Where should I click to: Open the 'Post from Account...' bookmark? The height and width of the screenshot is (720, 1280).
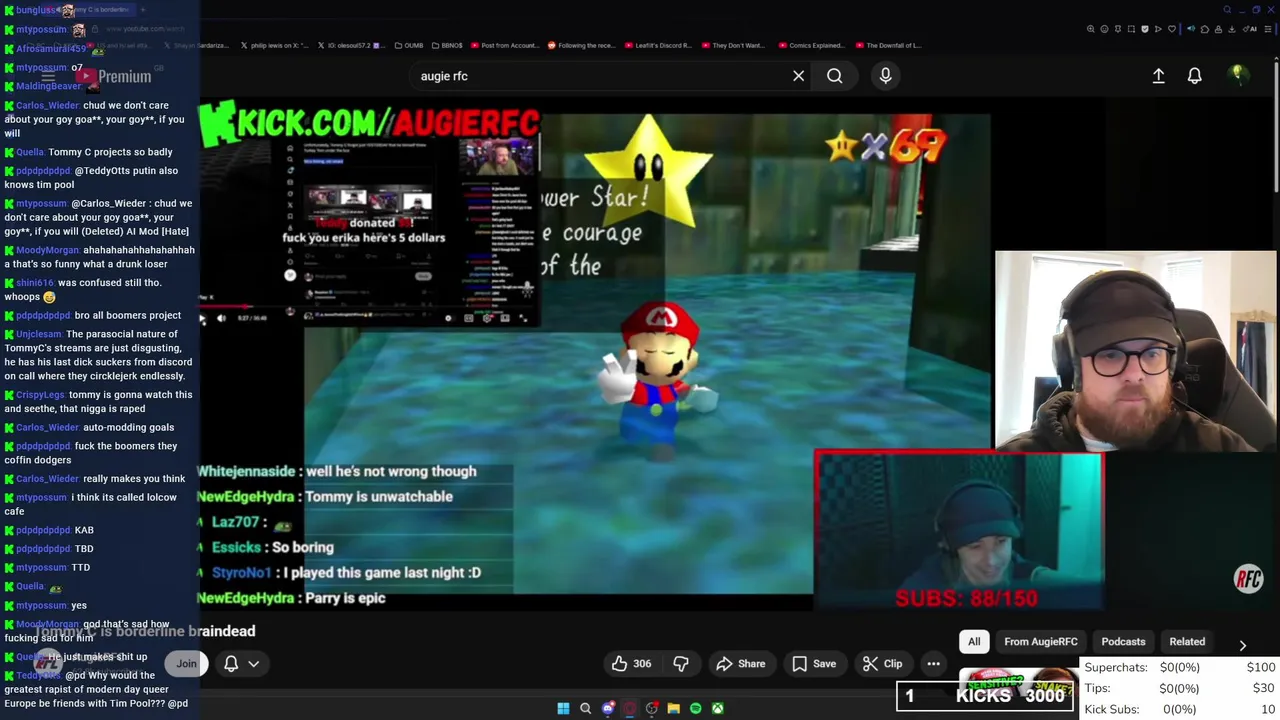tap(505, 45)
